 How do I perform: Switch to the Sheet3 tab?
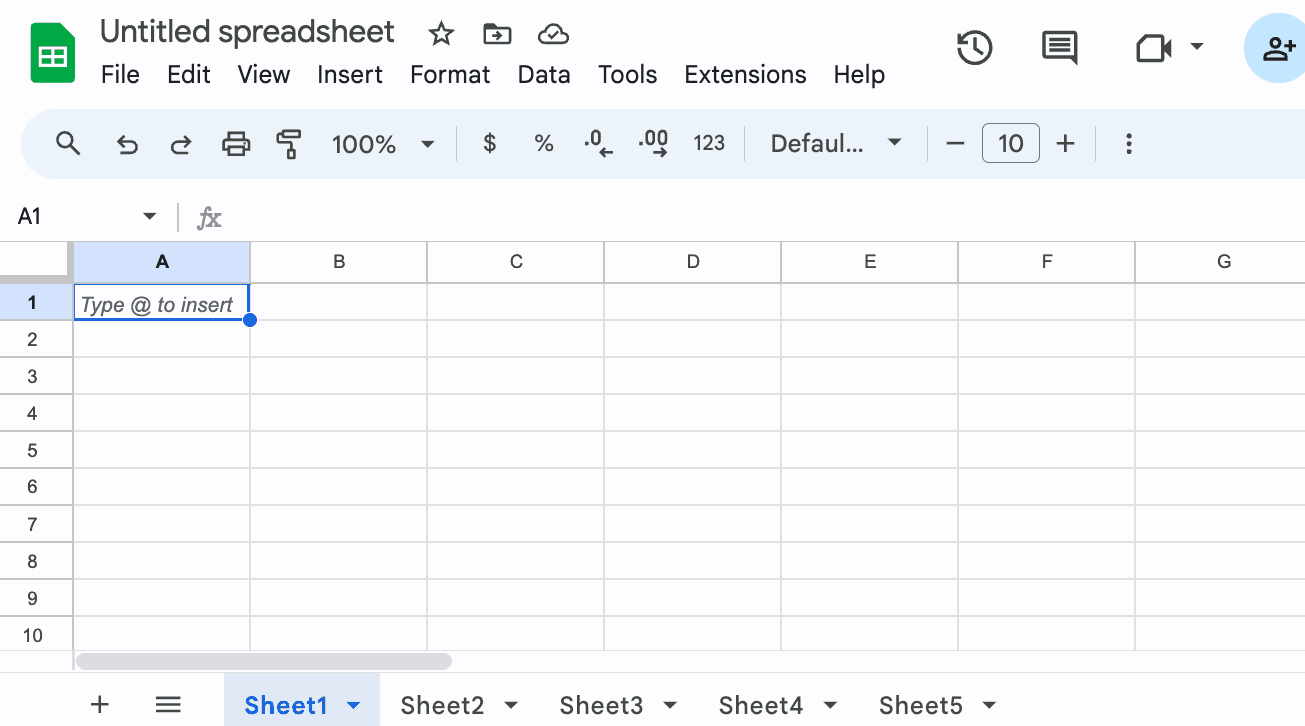[x=601, y=706]
